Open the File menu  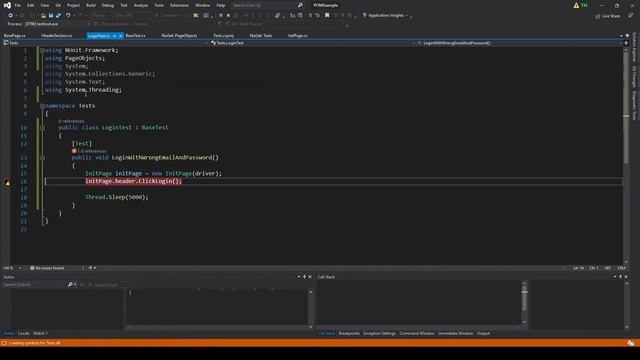tap(18, 5)
